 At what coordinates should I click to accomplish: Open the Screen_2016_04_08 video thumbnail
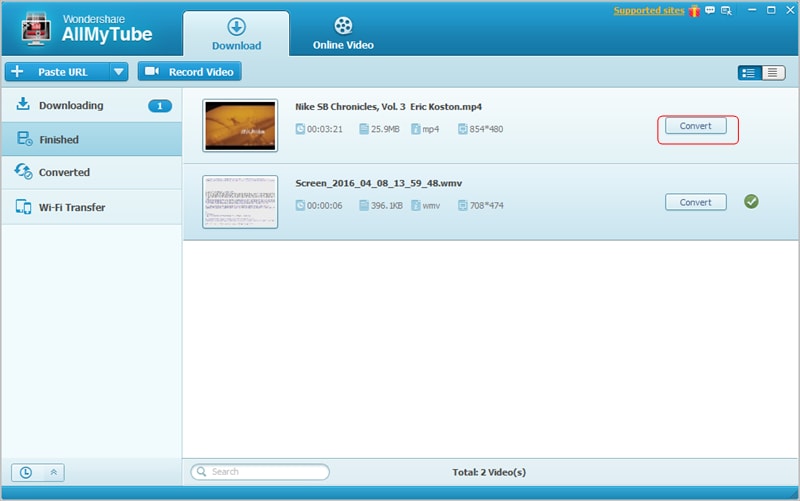tap(240, 202)
